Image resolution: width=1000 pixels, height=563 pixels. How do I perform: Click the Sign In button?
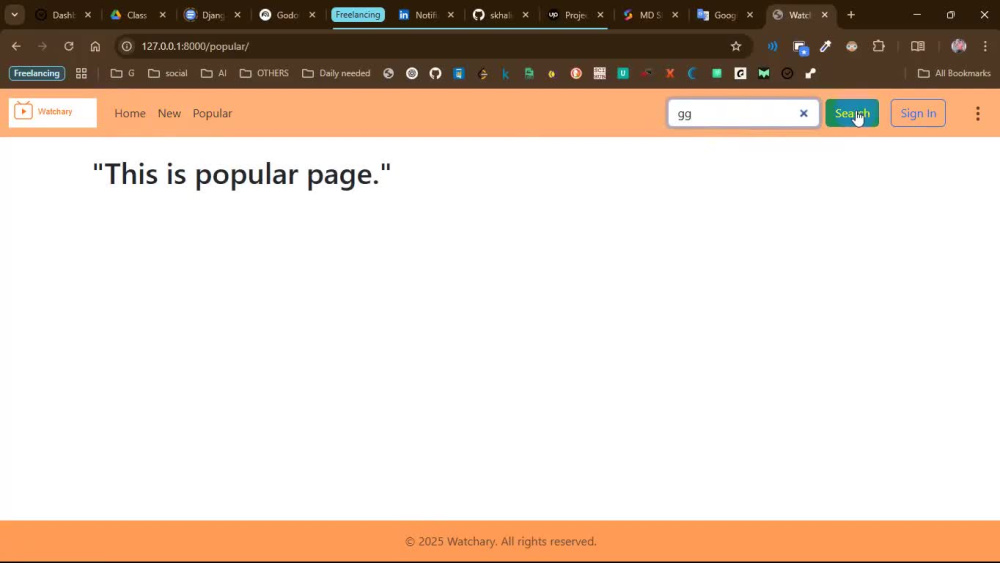918,113
